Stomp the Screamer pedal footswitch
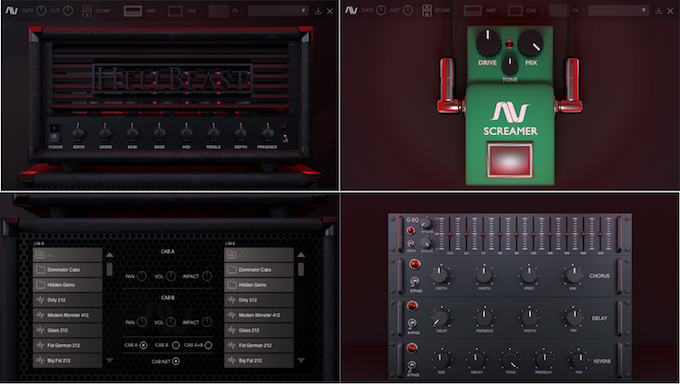Screen dimensions: 680x384 pos(510,160)
